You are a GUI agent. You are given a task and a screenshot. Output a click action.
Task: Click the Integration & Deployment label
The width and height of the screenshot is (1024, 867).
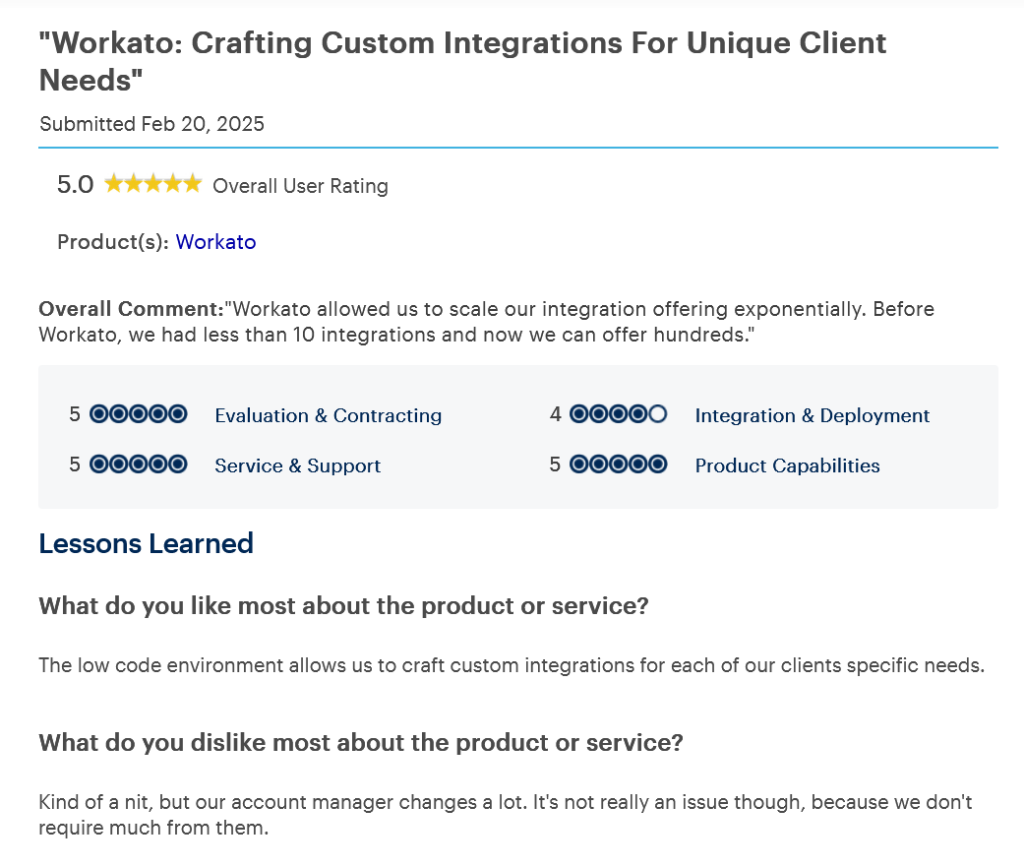pyautogui.click(x=812, y=415)
